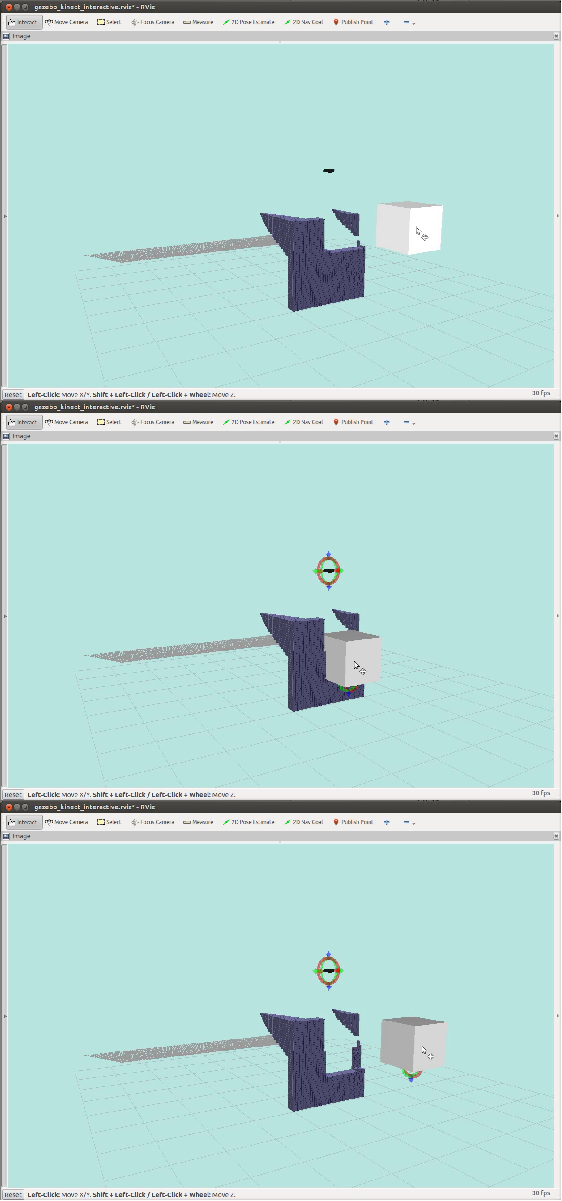The image size is (562, 1201).
Task: Click the red ring marker in middle window
Action: pos(329,571)
